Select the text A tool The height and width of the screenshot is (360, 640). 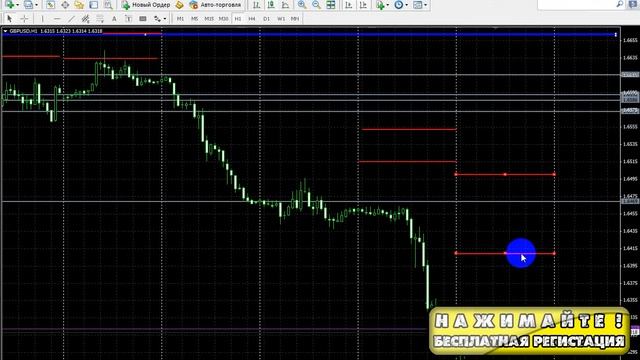point(114,19)
